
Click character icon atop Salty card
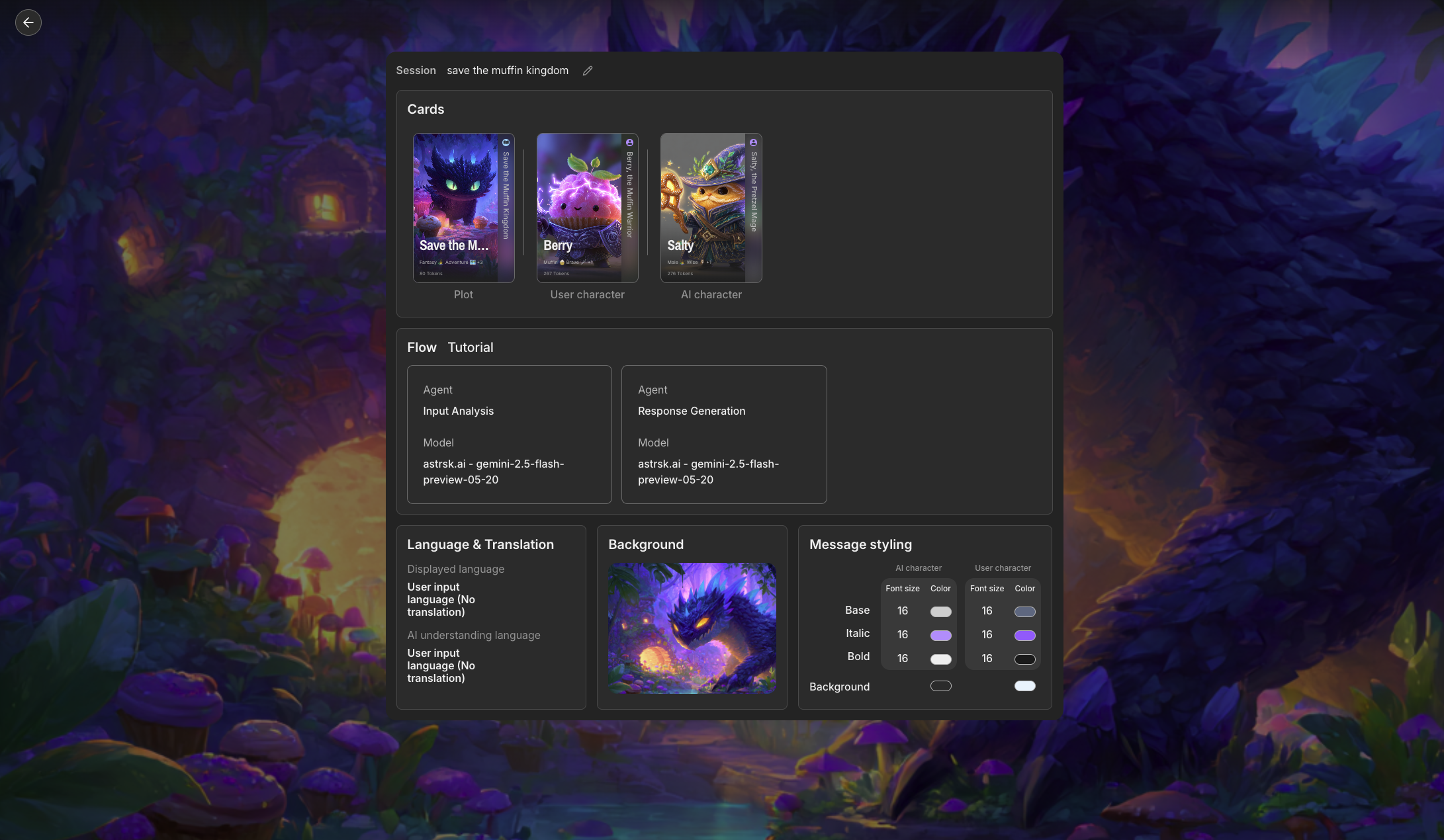[x=753, y=142]
